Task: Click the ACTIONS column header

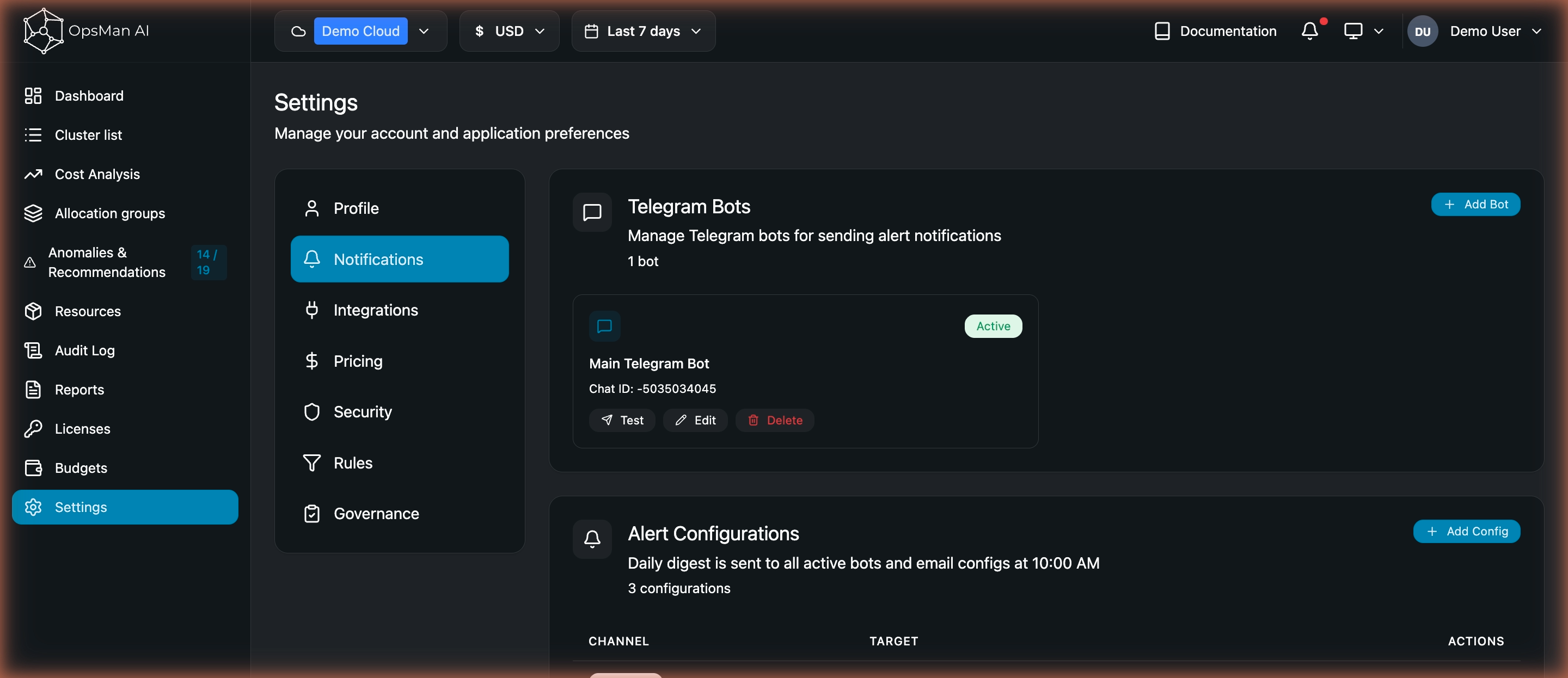Action: pyautogui.click(x=1475, y=641)
